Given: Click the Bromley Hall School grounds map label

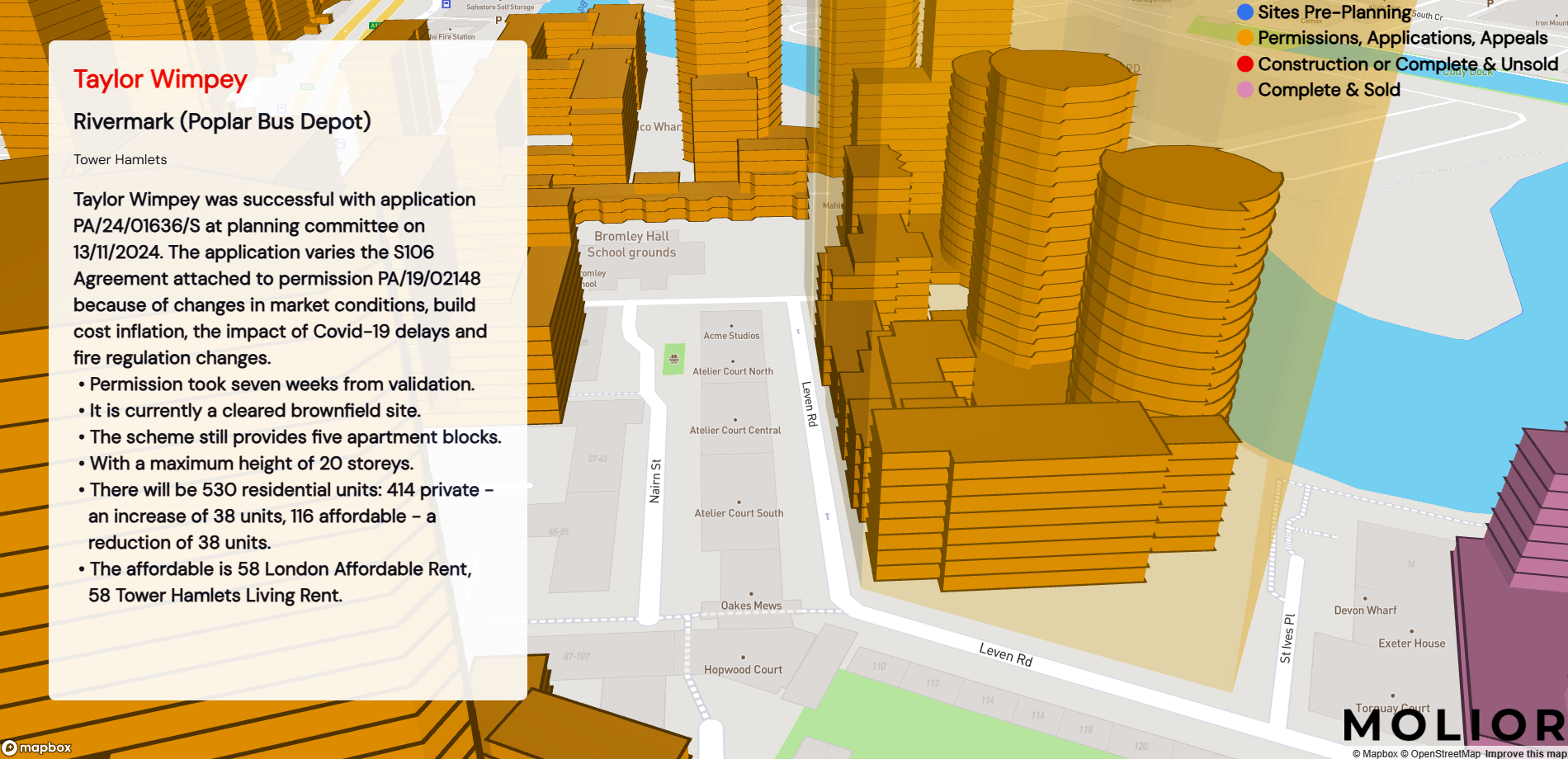Looking at the screenshot, I should click(x=631, y=244).
